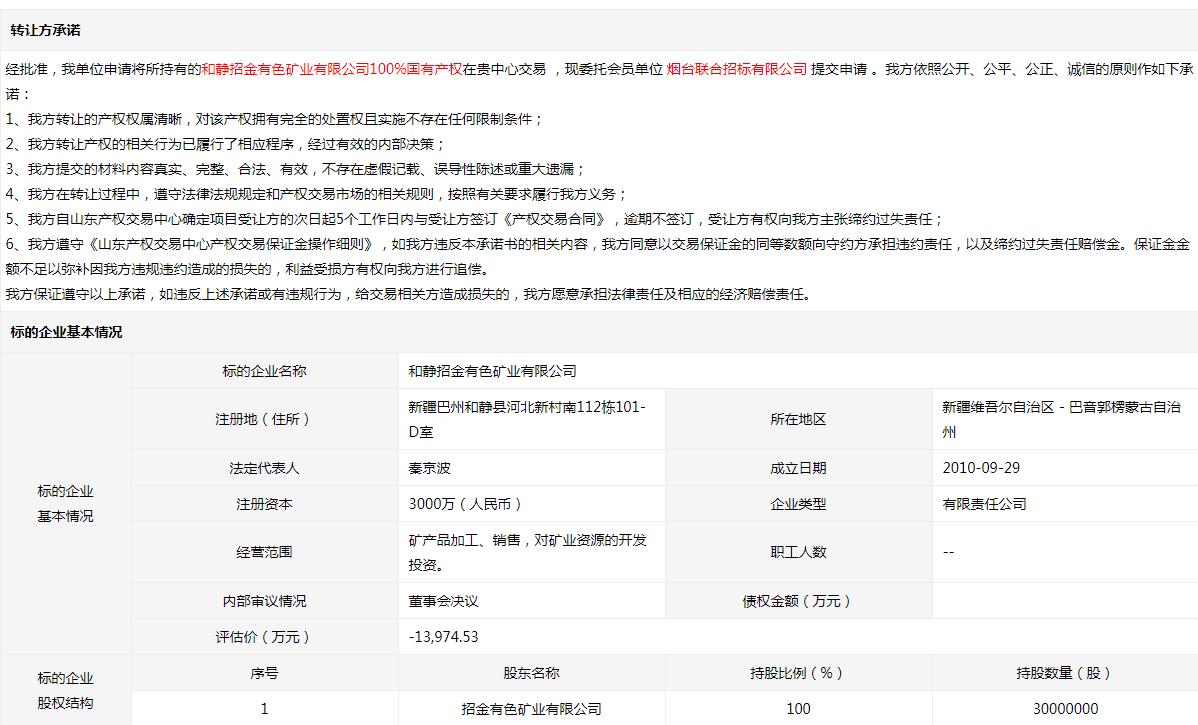Select commitment line 3 about 材料内容真实
This screenshot has width=1198, height=725.
point(296,170)
